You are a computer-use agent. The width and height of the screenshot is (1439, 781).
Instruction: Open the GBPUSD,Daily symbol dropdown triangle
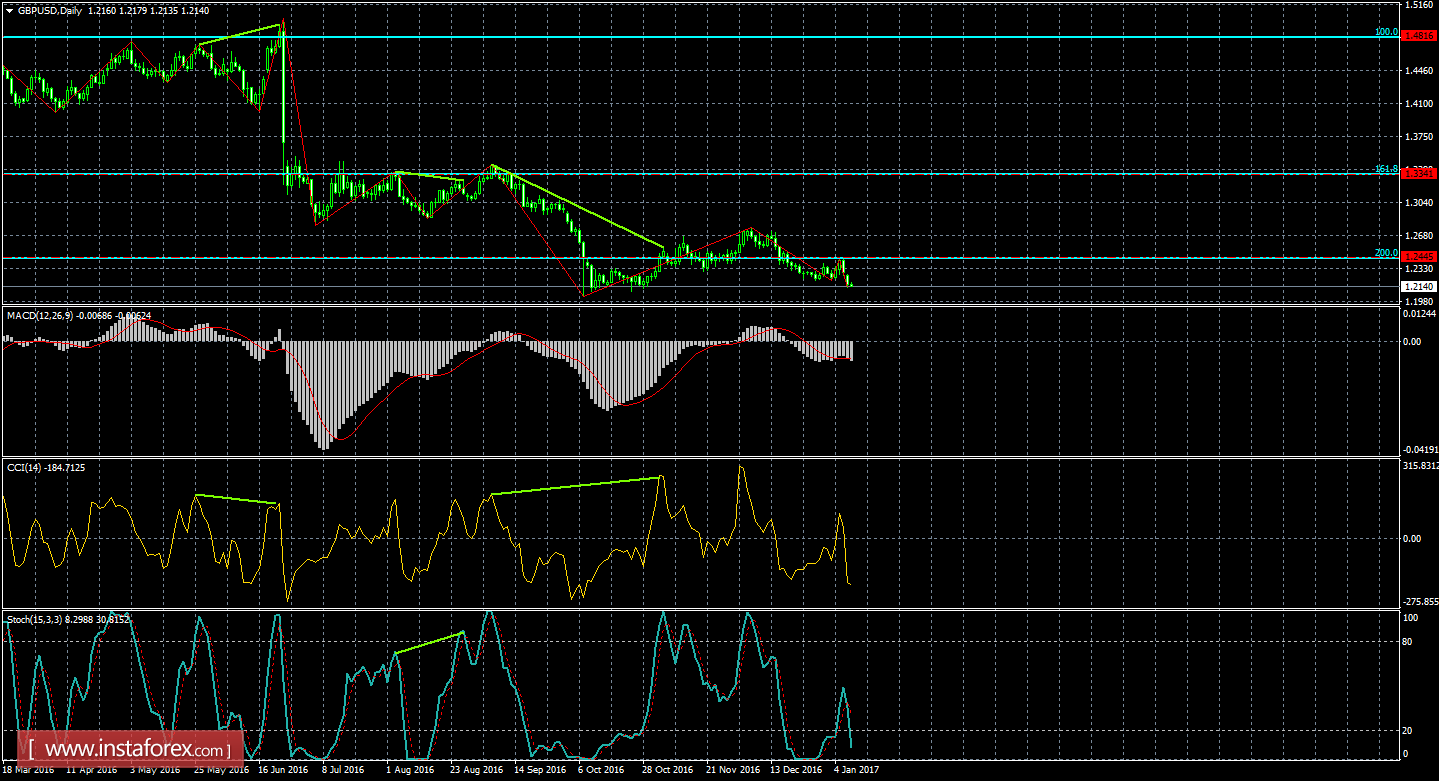[10, 12]
